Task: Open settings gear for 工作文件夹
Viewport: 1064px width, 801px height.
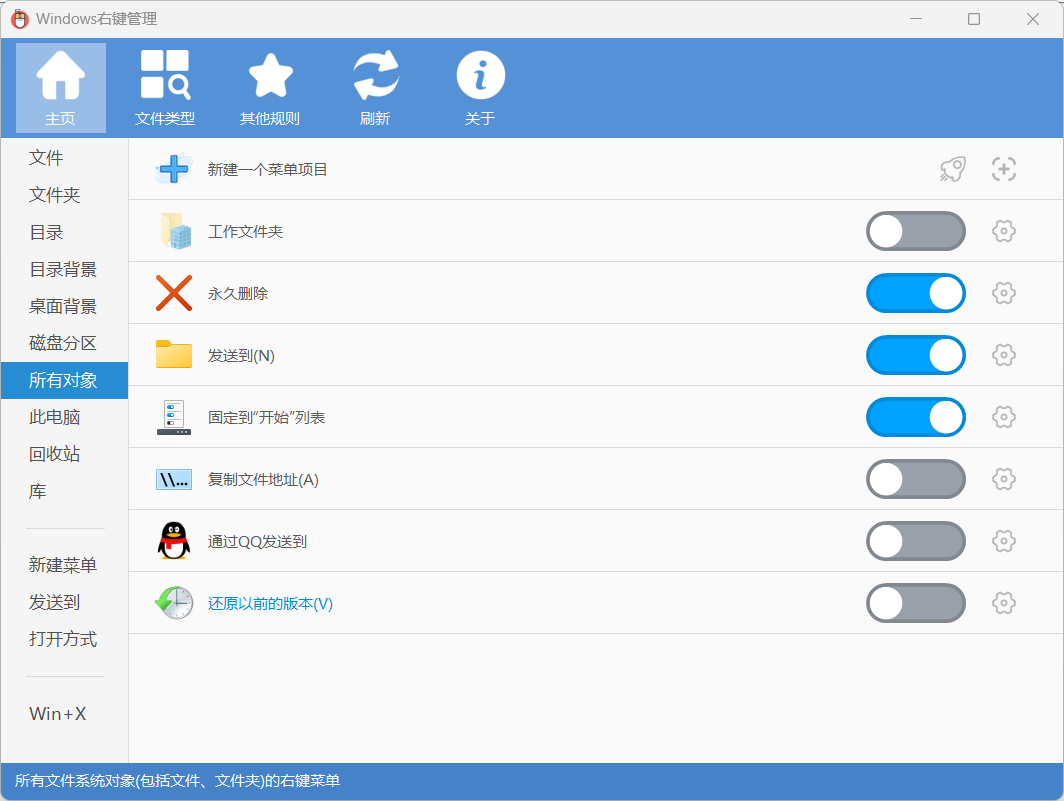Action: pyautogui.click(x=1004, y=231)
